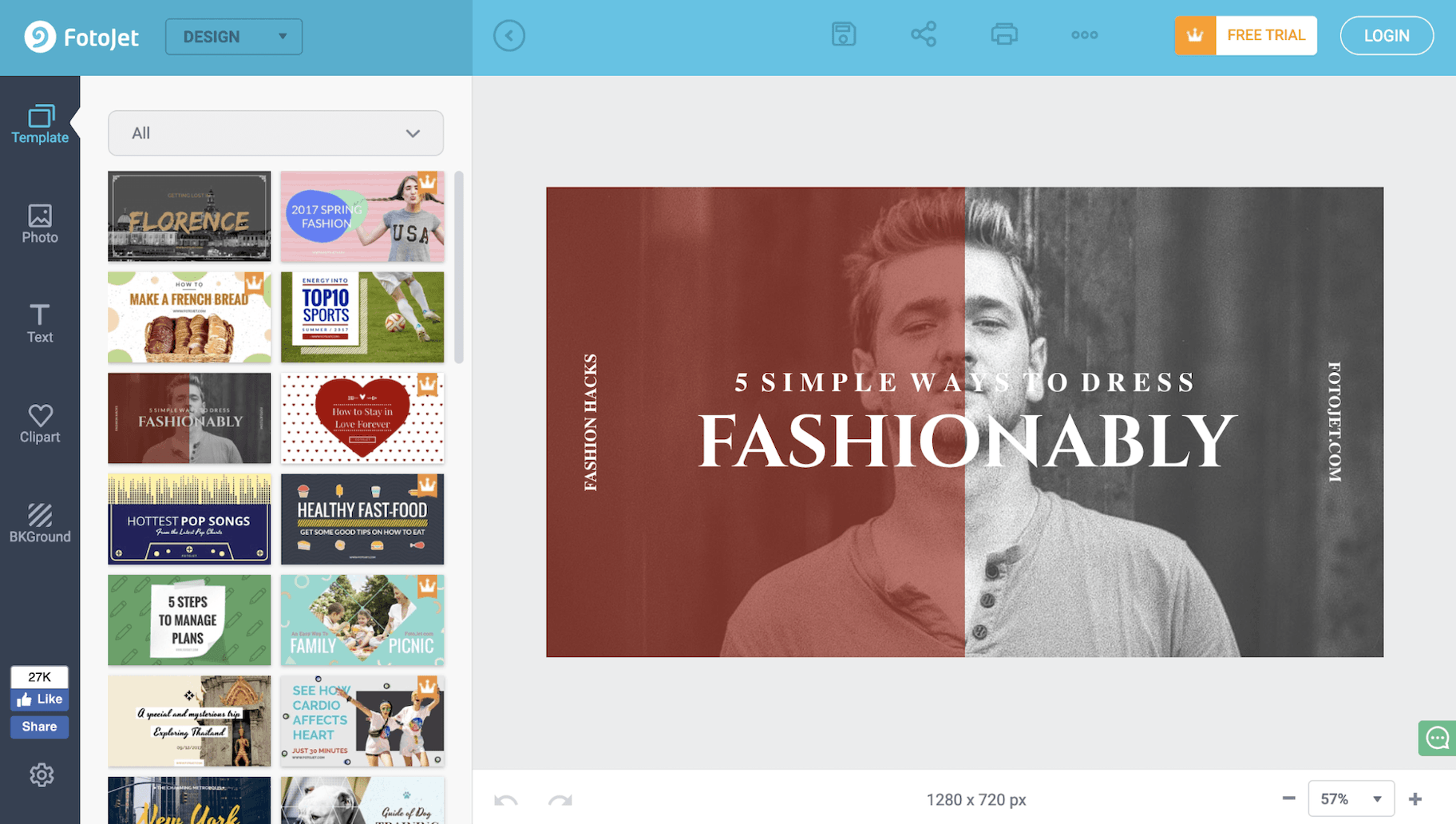This screenshot has height=824, width=1456.
Task: Click the print icon
Action: tap(1003, 35)
